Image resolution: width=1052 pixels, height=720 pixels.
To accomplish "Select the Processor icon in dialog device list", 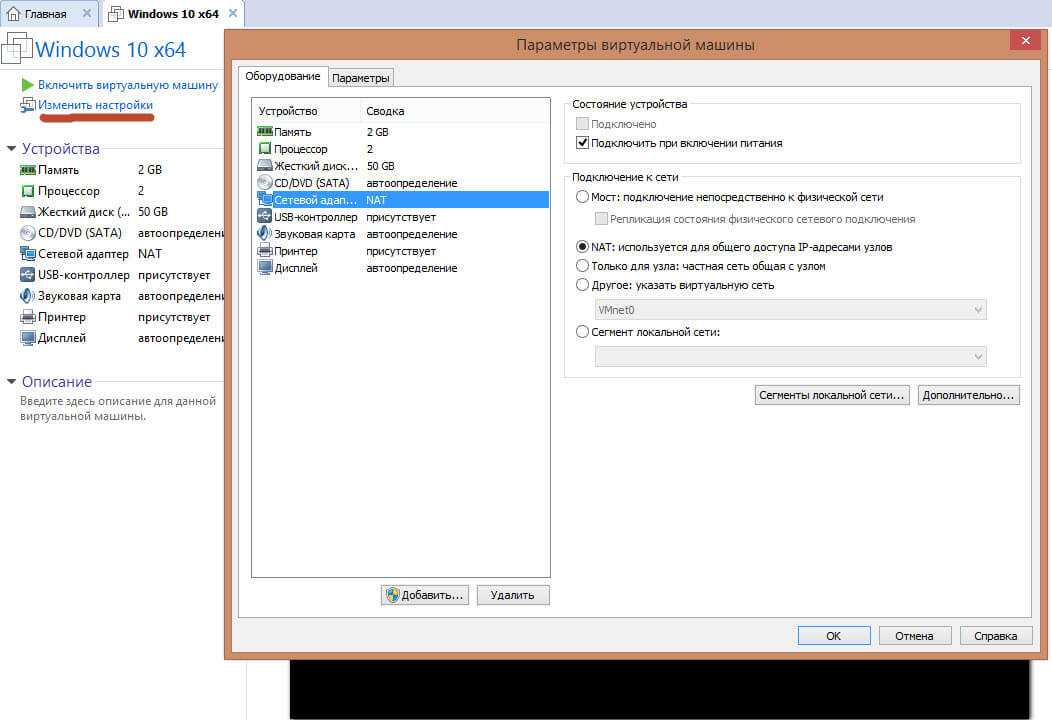I will click(x=265, y=149).
